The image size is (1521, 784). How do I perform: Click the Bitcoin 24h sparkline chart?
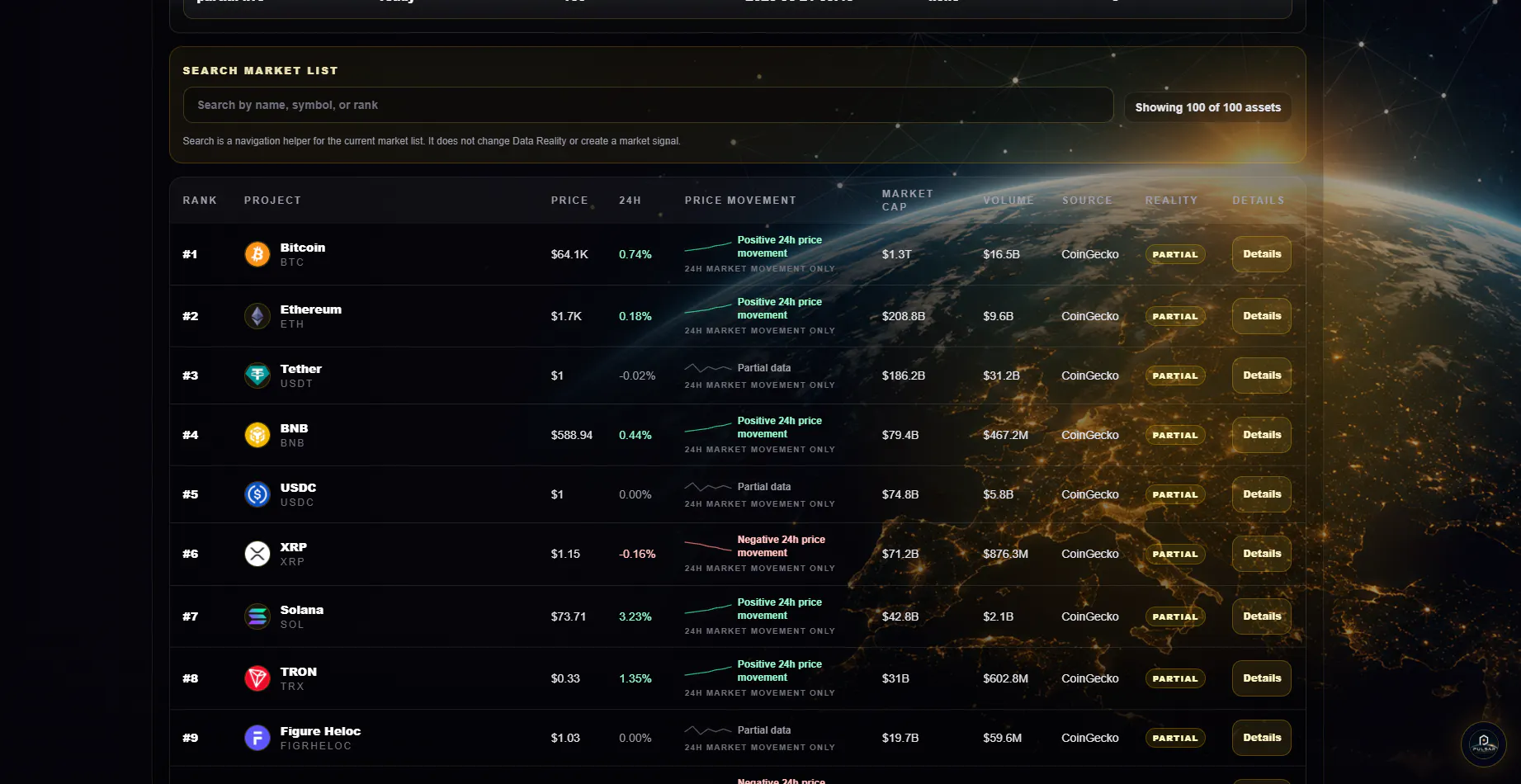pyautogui.click(x=708, y=247)
